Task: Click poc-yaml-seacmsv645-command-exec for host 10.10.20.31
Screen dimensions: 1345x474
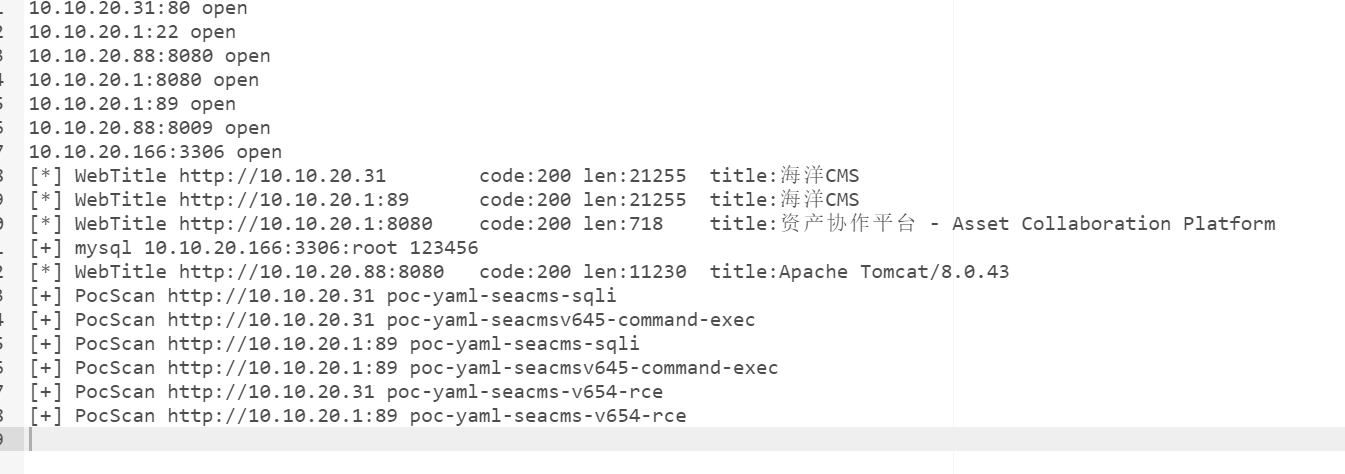Action: 571,320
